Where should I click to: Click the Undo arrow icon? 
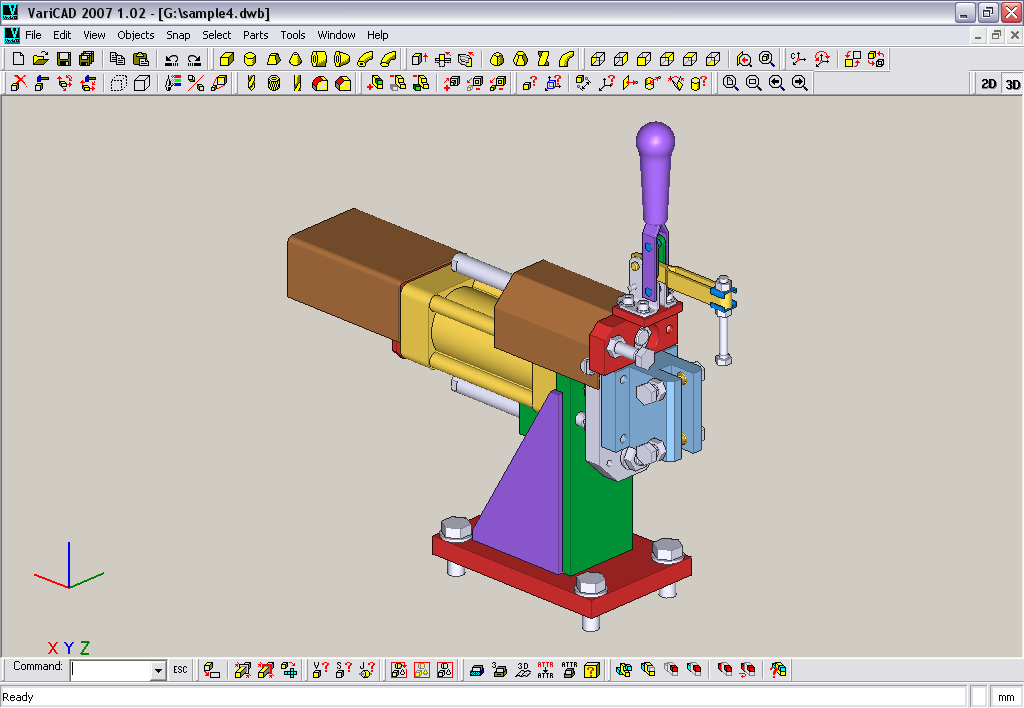tap(172, 60)
